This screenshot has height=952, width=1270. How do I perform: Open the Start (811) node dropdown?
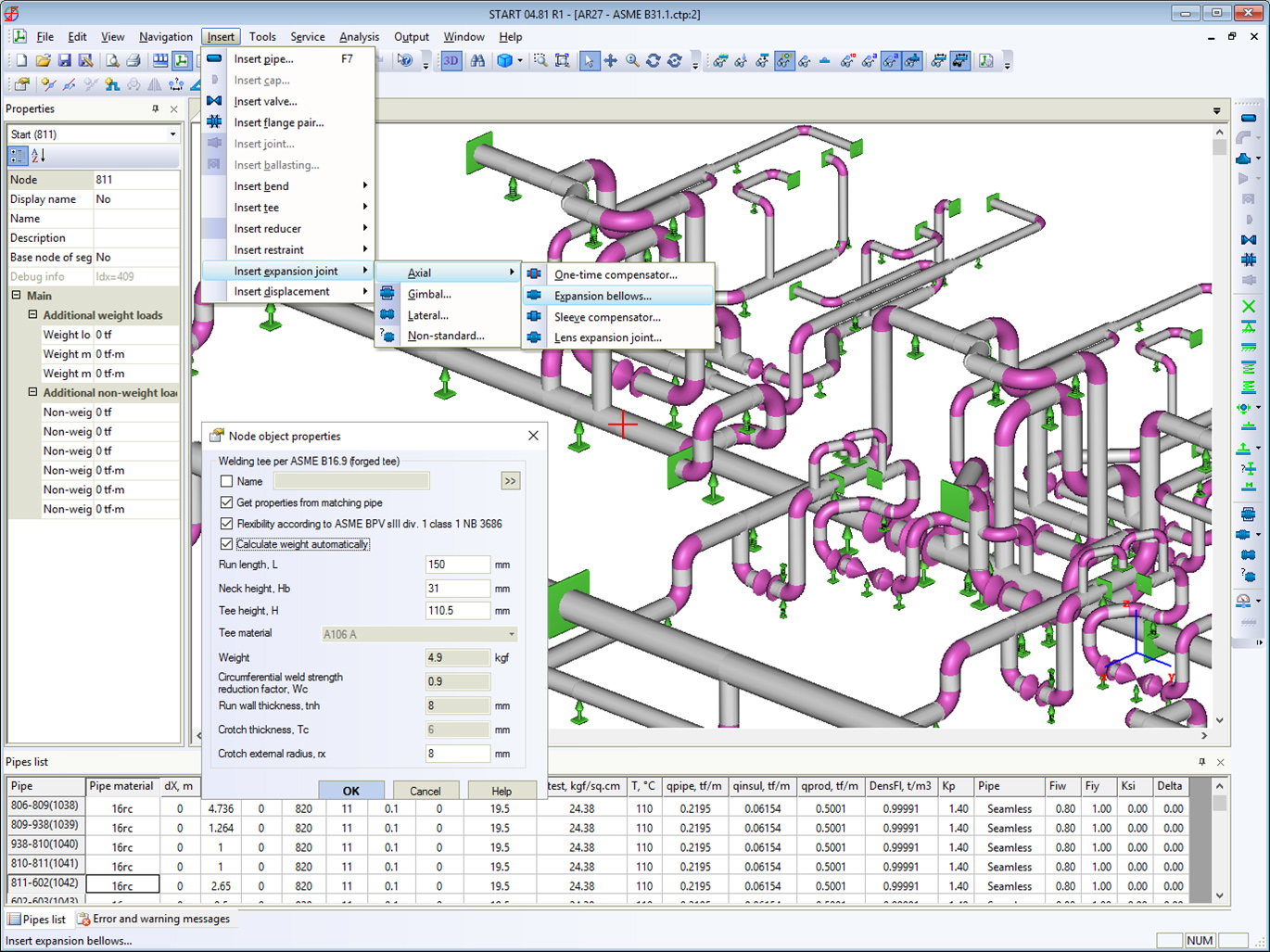(x=172, y=134)
